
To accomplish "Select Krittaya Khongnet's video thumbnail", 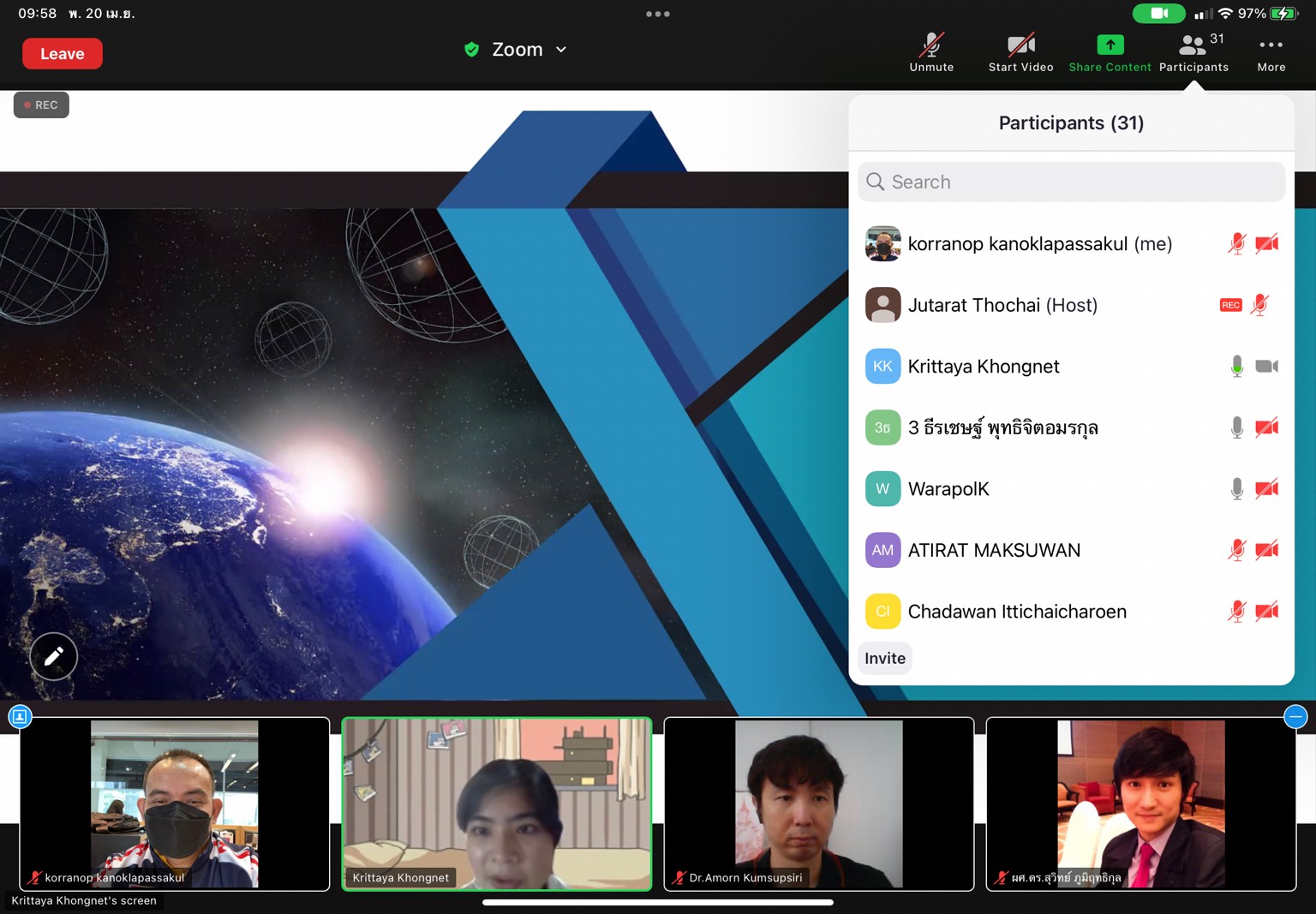I will pos(497,803).
